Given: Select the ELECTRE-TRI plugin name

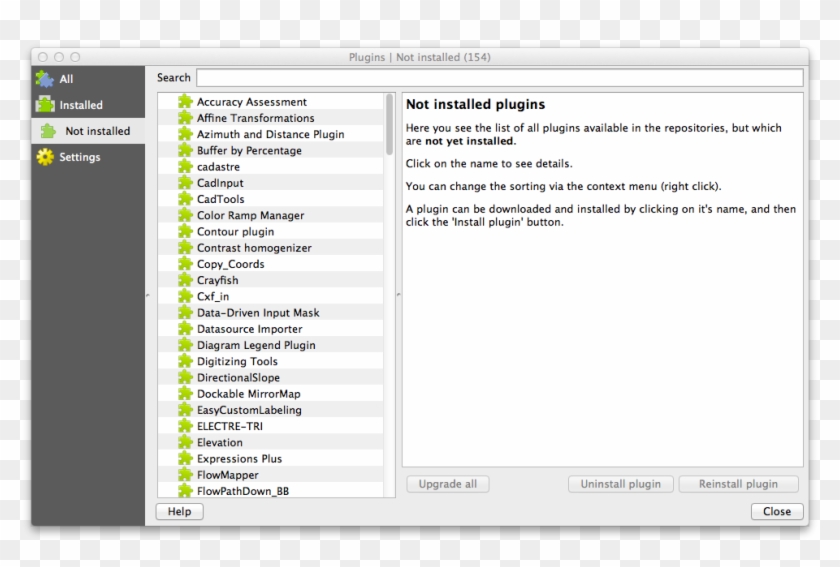Looking at the screenshot, I should pos(230,426).
